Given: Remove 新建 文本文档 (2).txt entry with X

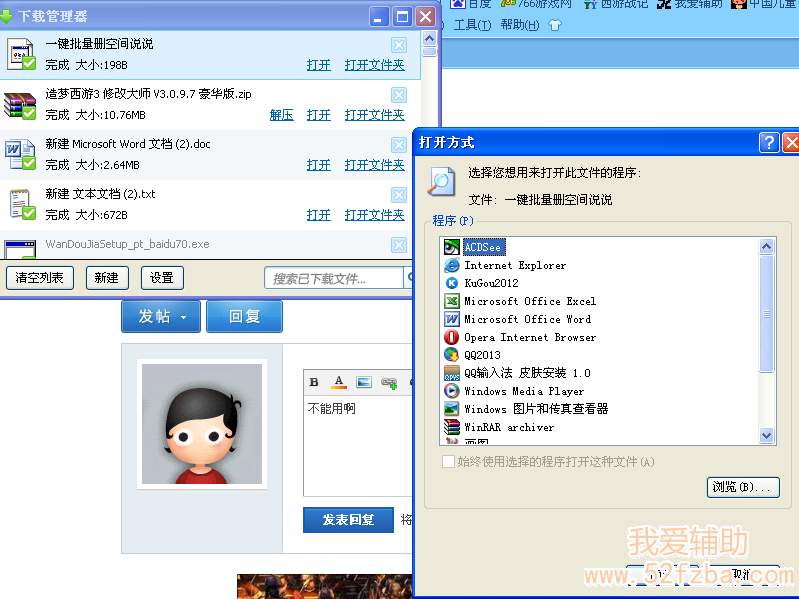Looking at the screenshot, I should click(399, 195).
